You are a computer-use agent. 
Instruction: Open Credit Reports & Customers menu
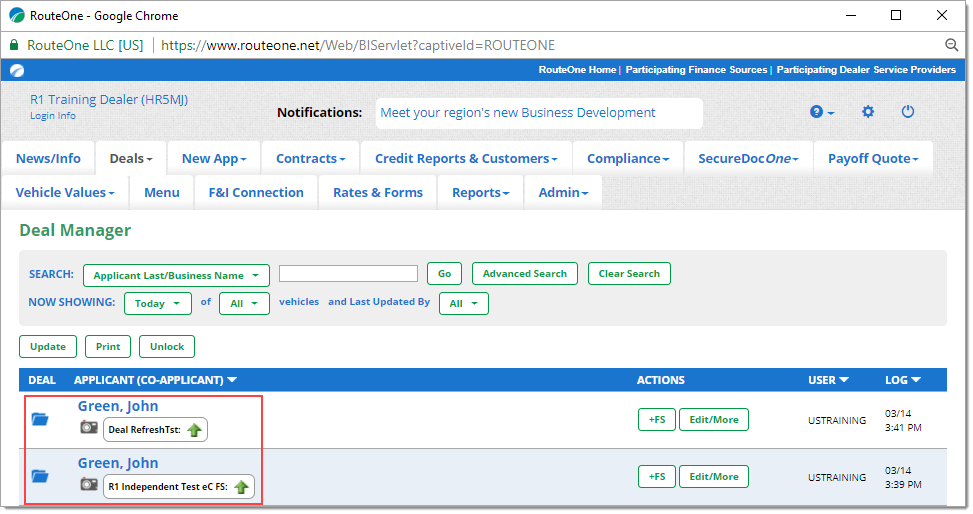[466, 158]
